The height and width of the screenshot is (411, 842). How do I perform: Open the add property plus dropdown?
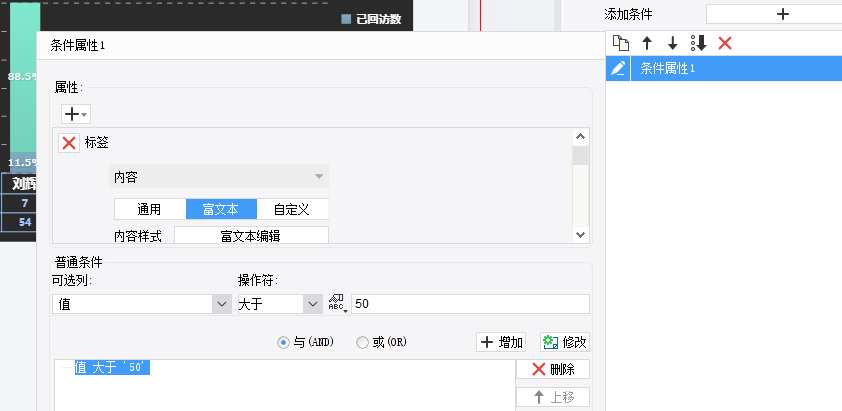[x=76, y=114]
